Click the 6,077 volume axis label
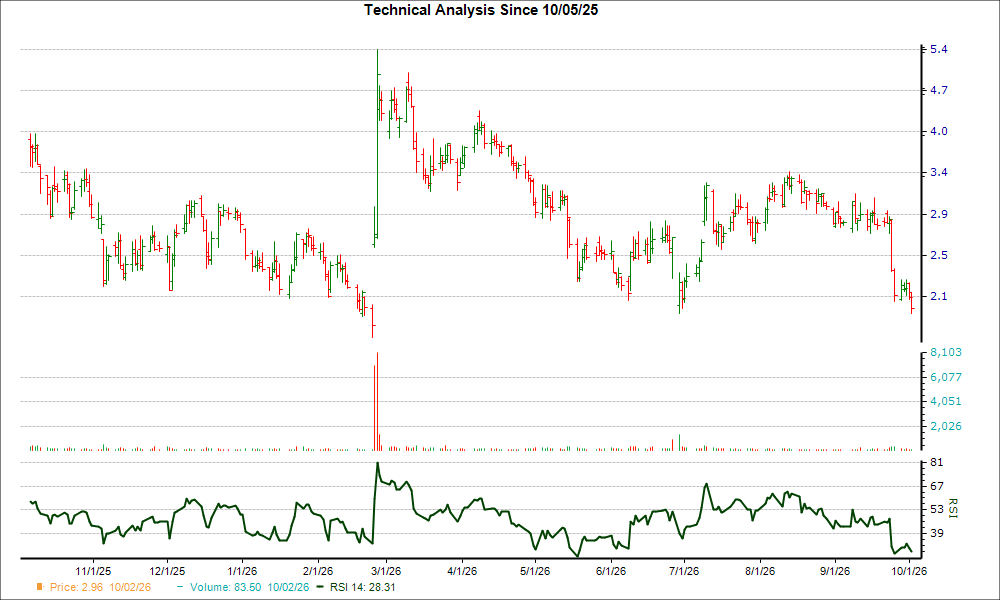The width and height of the screenshot is (1000, 600). [946, 377]
